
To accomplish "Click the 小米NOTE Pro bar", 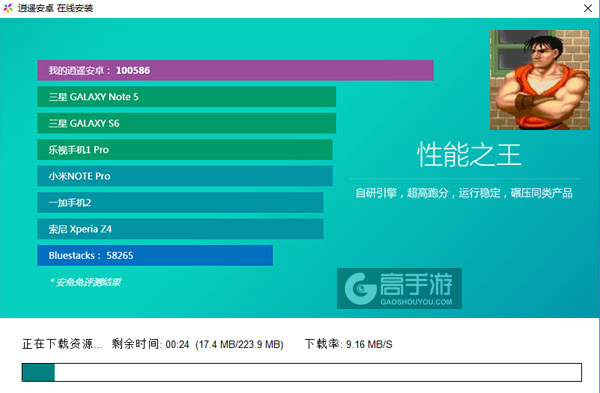I will tap(185, 176).
